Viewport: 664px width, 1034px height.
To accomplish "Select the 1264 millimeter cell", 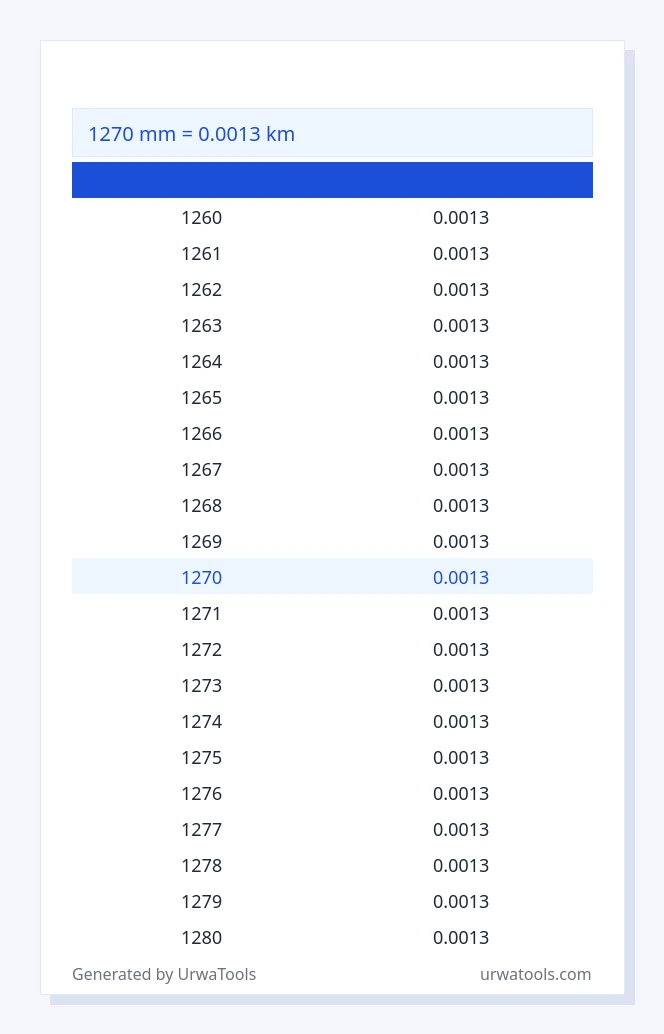I will coord(202,361).
